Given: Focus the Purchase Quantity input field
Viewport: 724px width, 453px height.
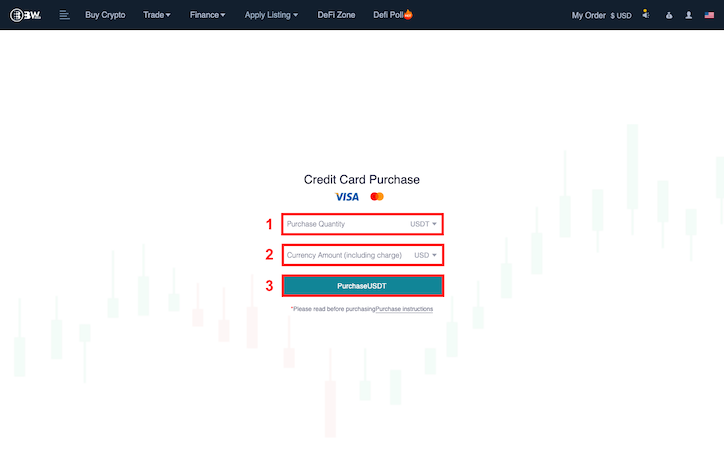Looking at the screenshot, I should (344, 224).
